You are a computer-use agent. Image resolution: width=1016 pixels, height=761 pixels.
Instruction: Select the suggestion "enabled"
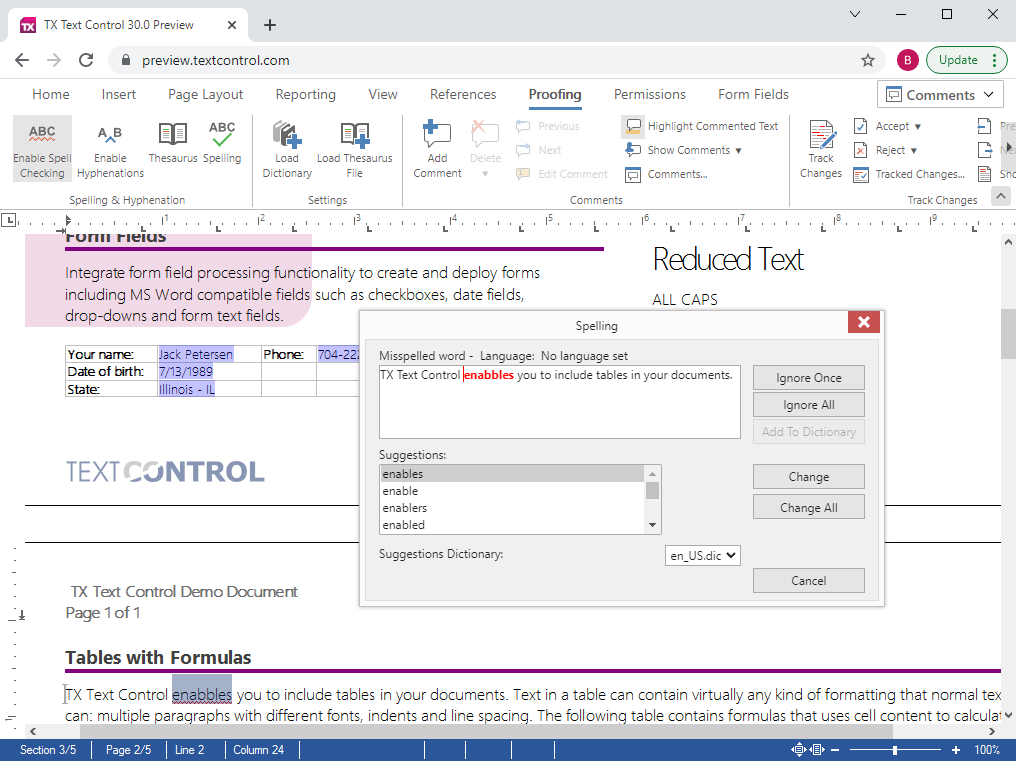click(x=512, y=524)
